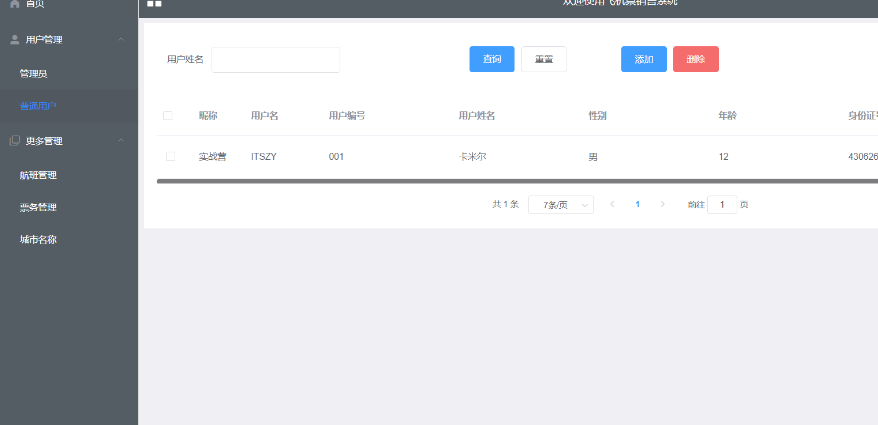Open the 7条/页 page size dropdown
The width and height of the screenshot is (878, 425).
(561, 205)
